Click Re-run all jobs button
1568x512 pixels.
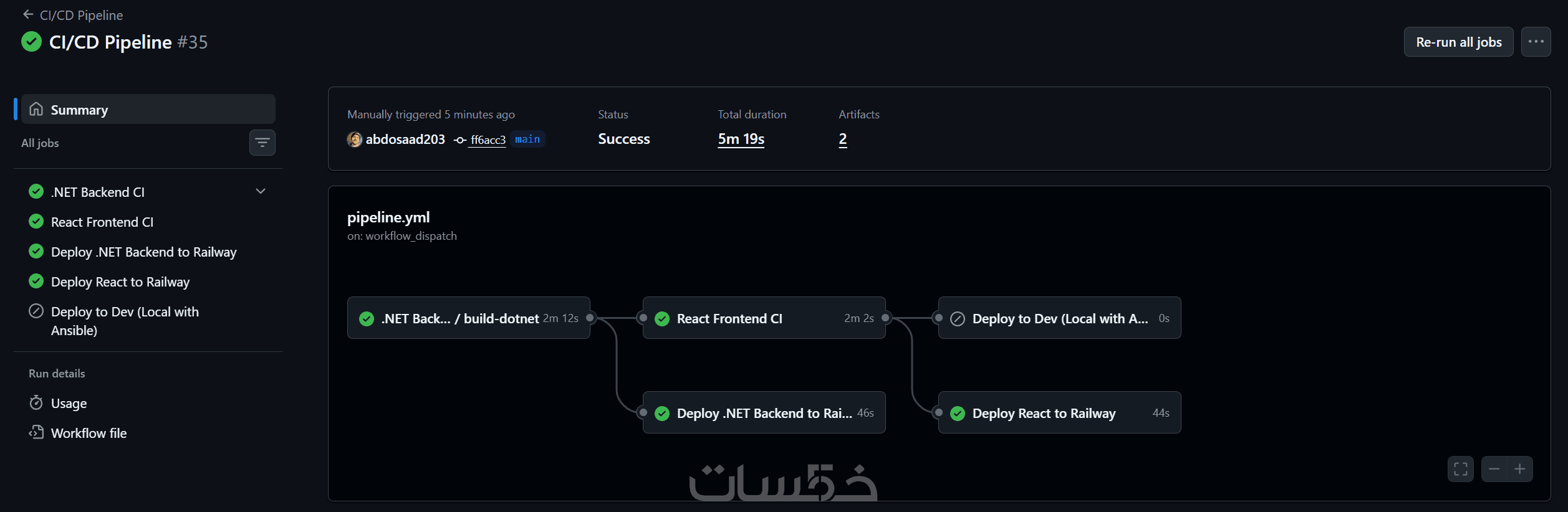(1458, 42)
